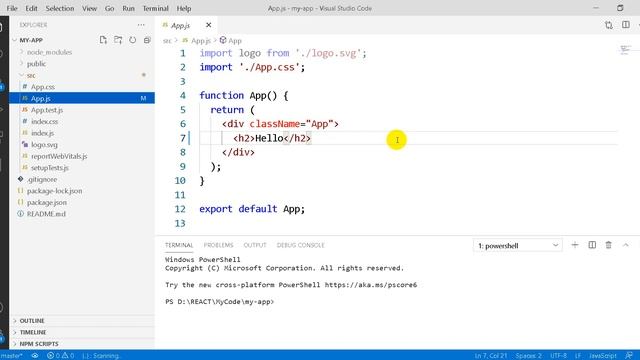Open the File menu
The width and height of the screenshot is (640, 360).
pyautogui.click(x=12, y=8)
